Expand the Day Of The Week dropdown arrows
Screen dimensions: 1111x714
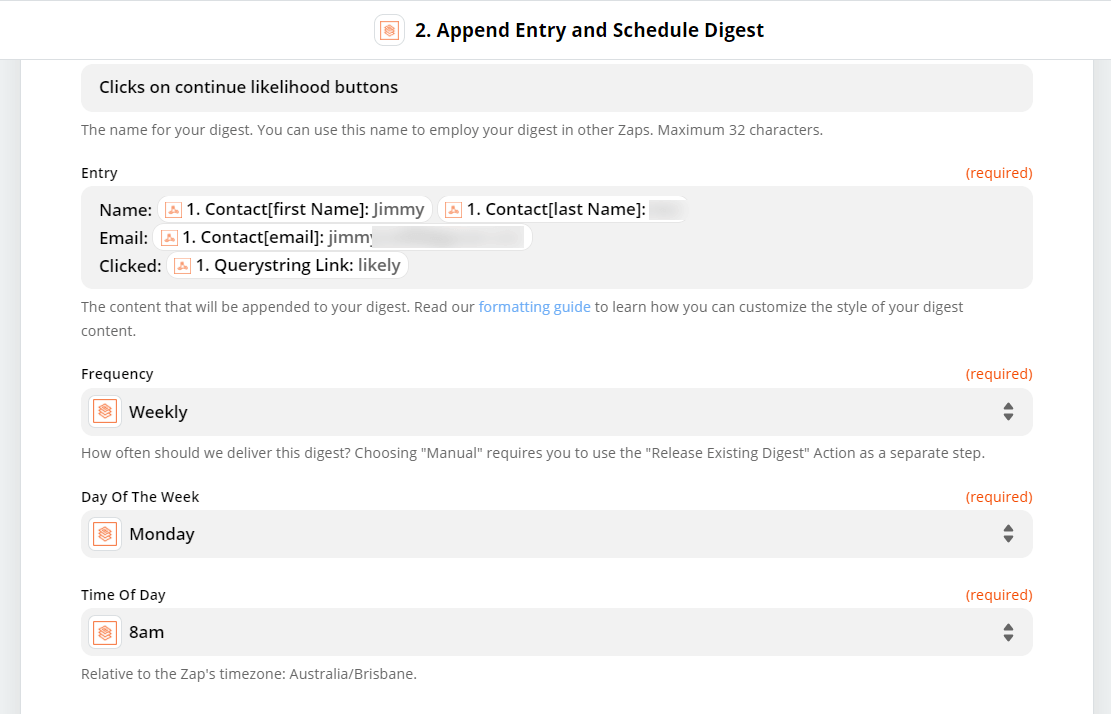[1008, 534]
